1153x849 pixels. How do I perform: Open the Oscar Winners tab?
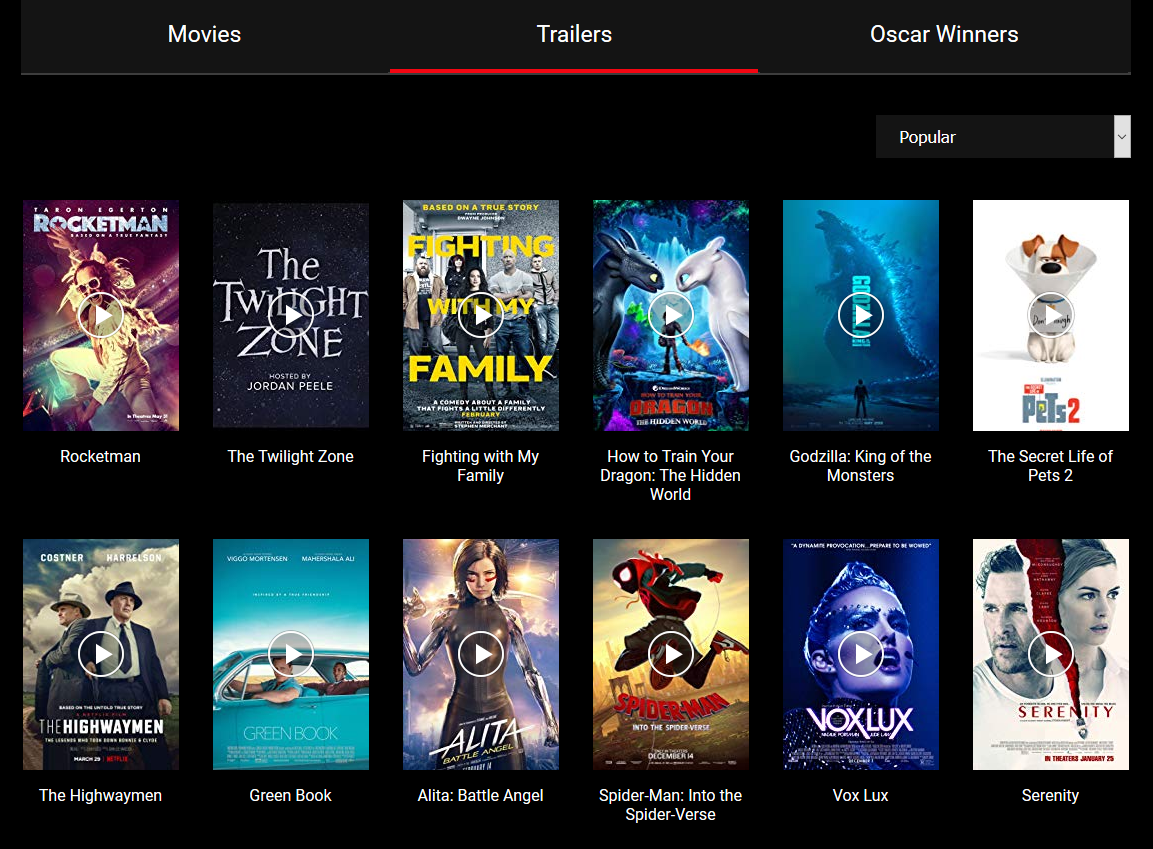944,35
